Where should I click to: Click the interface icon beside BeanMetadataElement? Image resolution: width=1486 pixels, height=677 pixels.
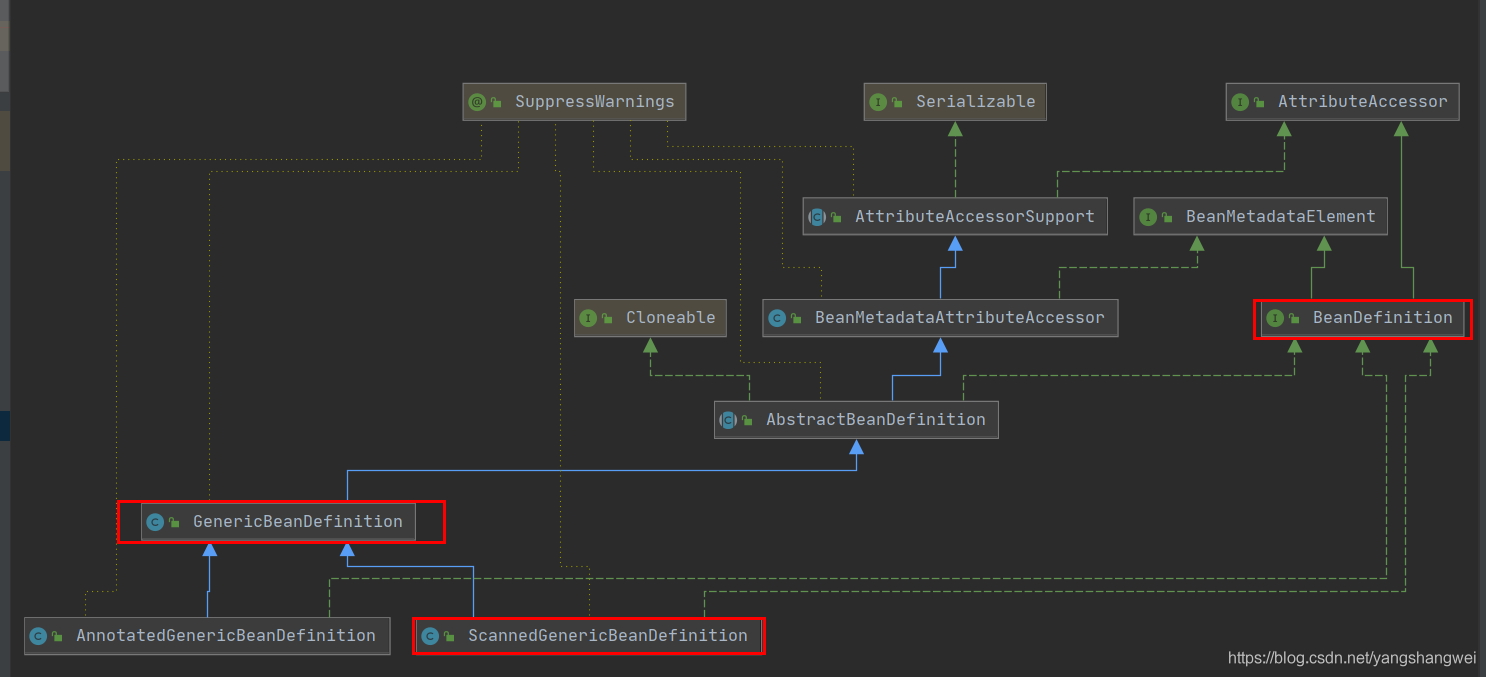1148,217
